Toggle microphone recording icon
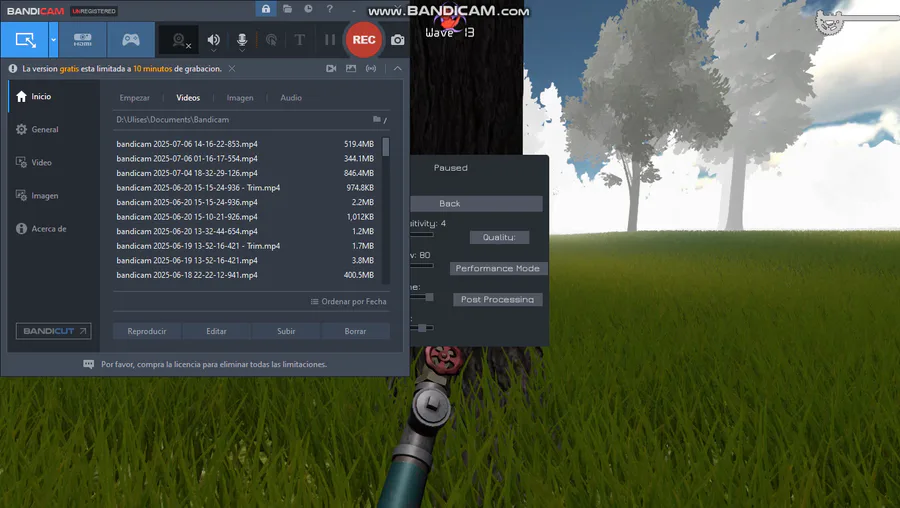The width and height of the screenshot is (900, 508). 242,40
